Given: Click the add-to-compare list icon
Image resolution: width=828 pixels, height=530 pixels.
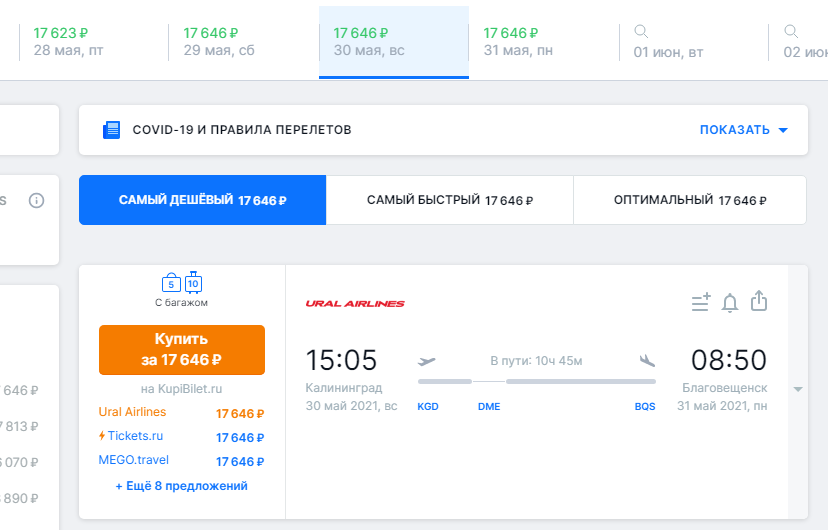Looking at the screenshot, I should [700, 302].
